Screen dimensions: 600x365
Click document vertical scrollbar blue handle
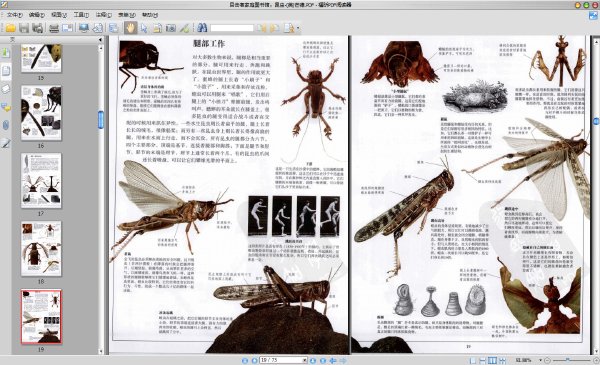(x=596, y=121)
